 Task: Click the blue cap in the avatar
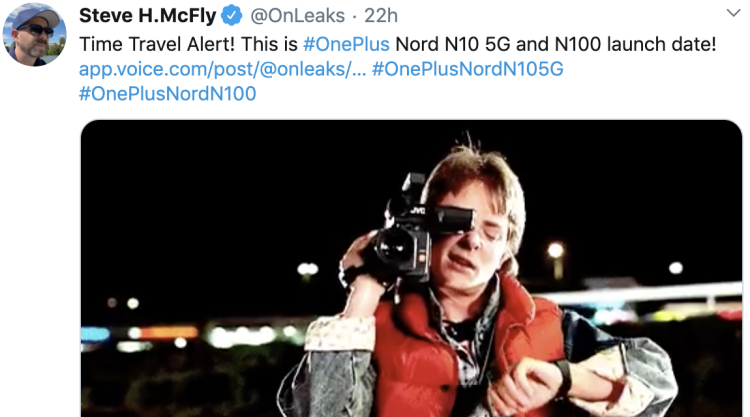tap(36, 17)
